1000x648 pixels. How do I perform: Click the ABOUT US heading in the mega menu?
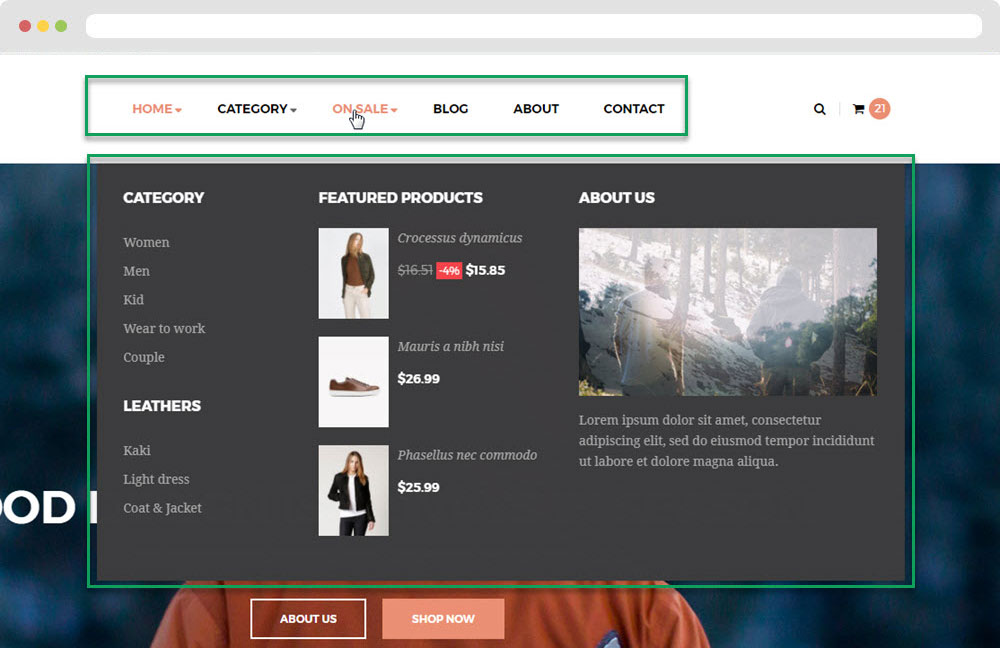pyautogui.click(x=617, y=198)
